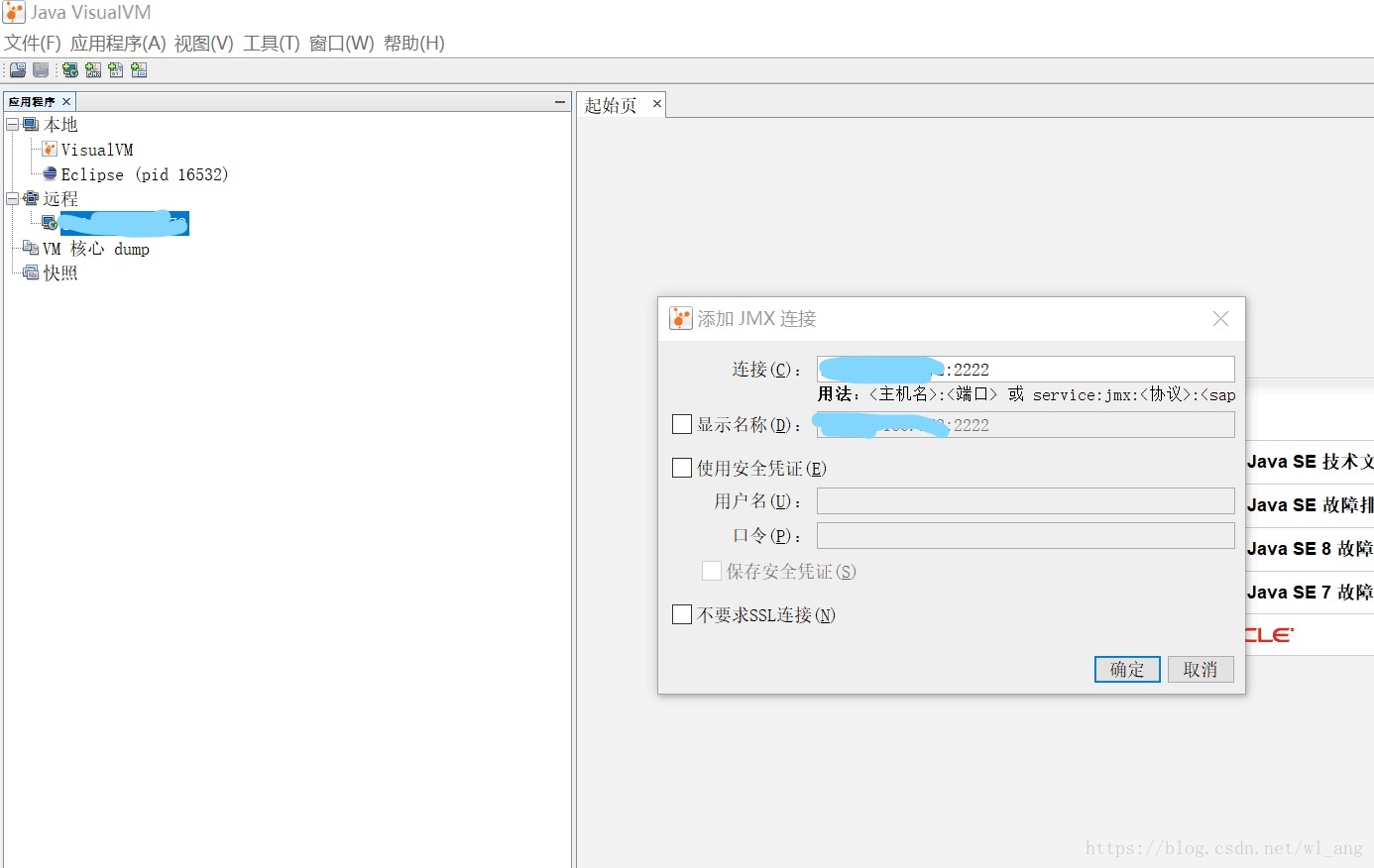Open the 视图(V) menu
This screenshot has width=1374, height=868.
click(x=204, y=43)
